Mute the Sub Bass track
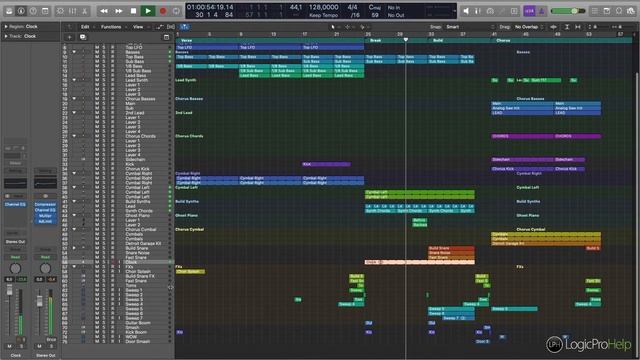 [x=97, y=62]
